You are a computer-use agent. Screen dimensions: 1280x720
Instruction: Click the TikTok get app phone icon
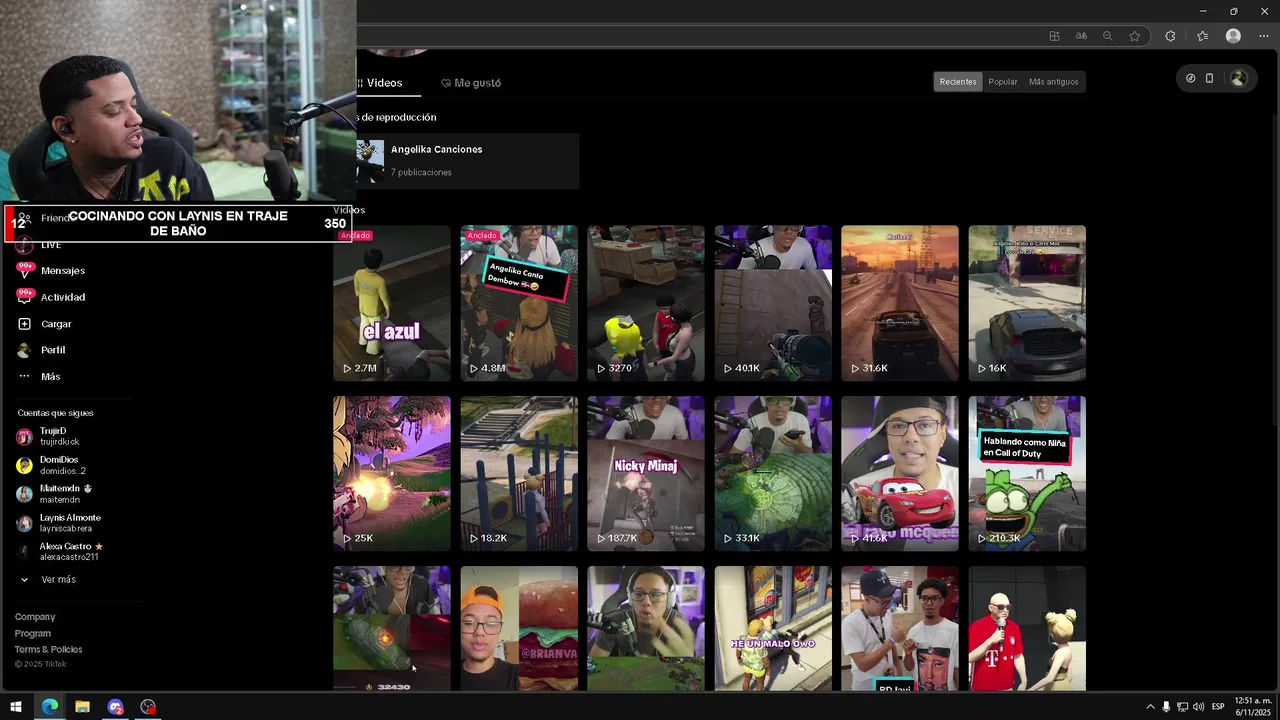pyautogui.click(x=1209, y=78)
